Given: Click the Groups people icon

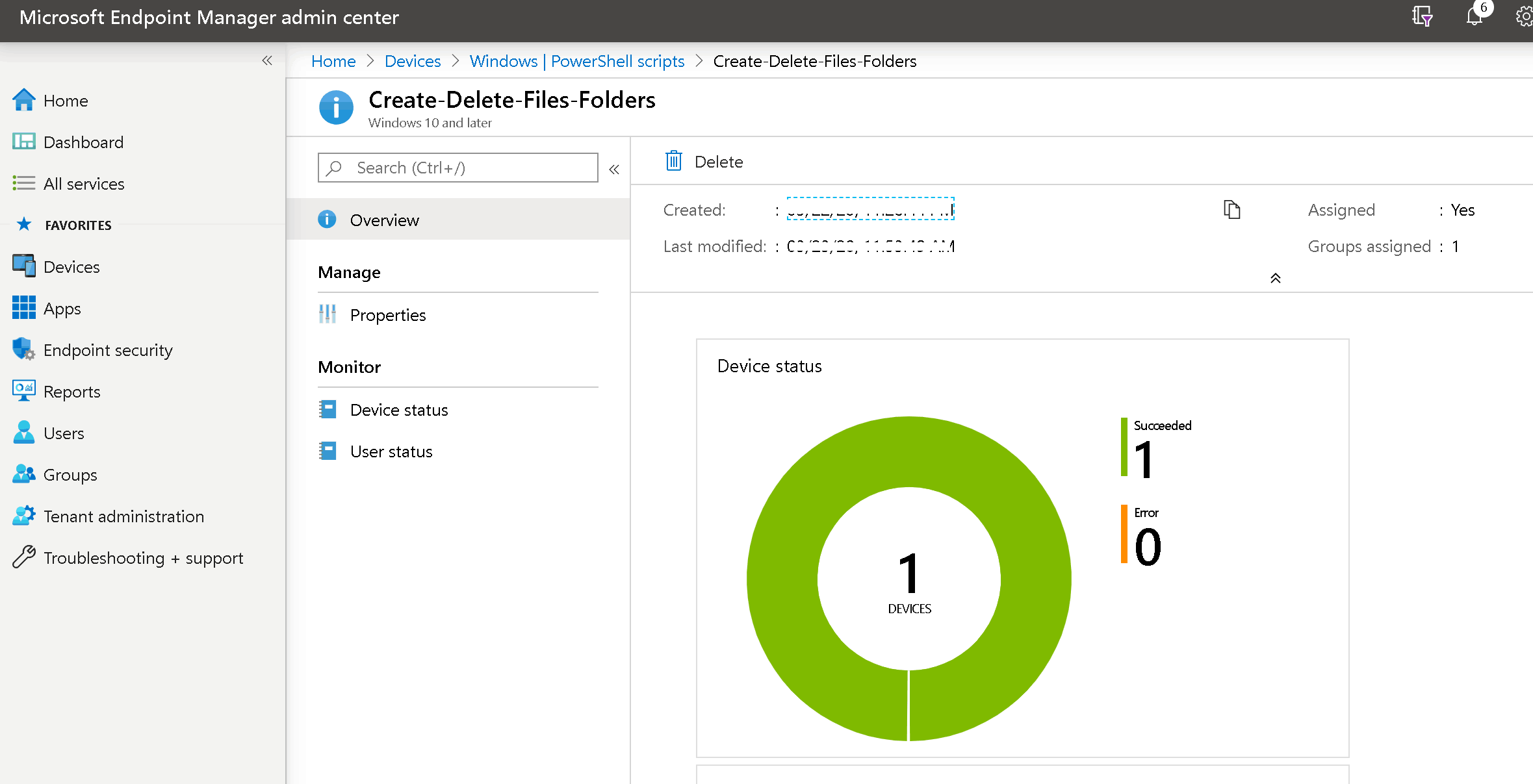Looking at the screenshot, I should (24, 474).
